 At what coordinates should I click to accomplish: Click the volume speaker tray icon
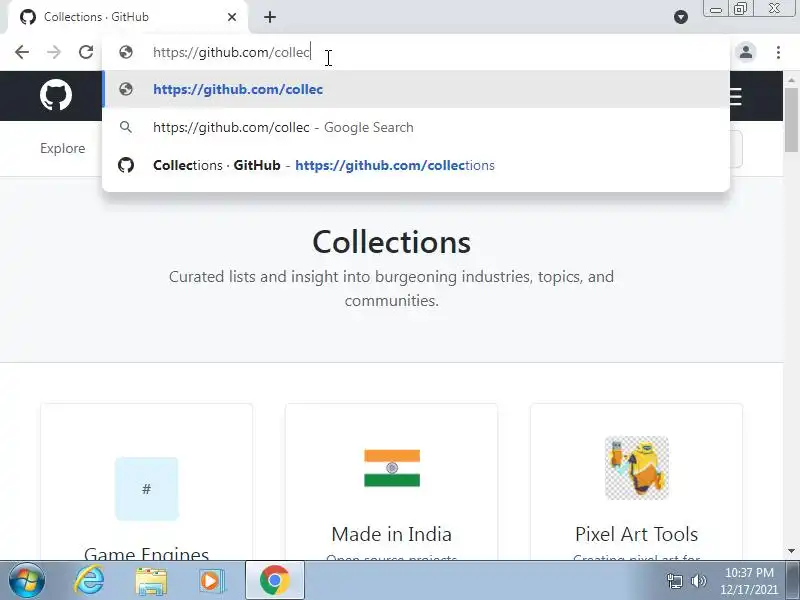698,581
